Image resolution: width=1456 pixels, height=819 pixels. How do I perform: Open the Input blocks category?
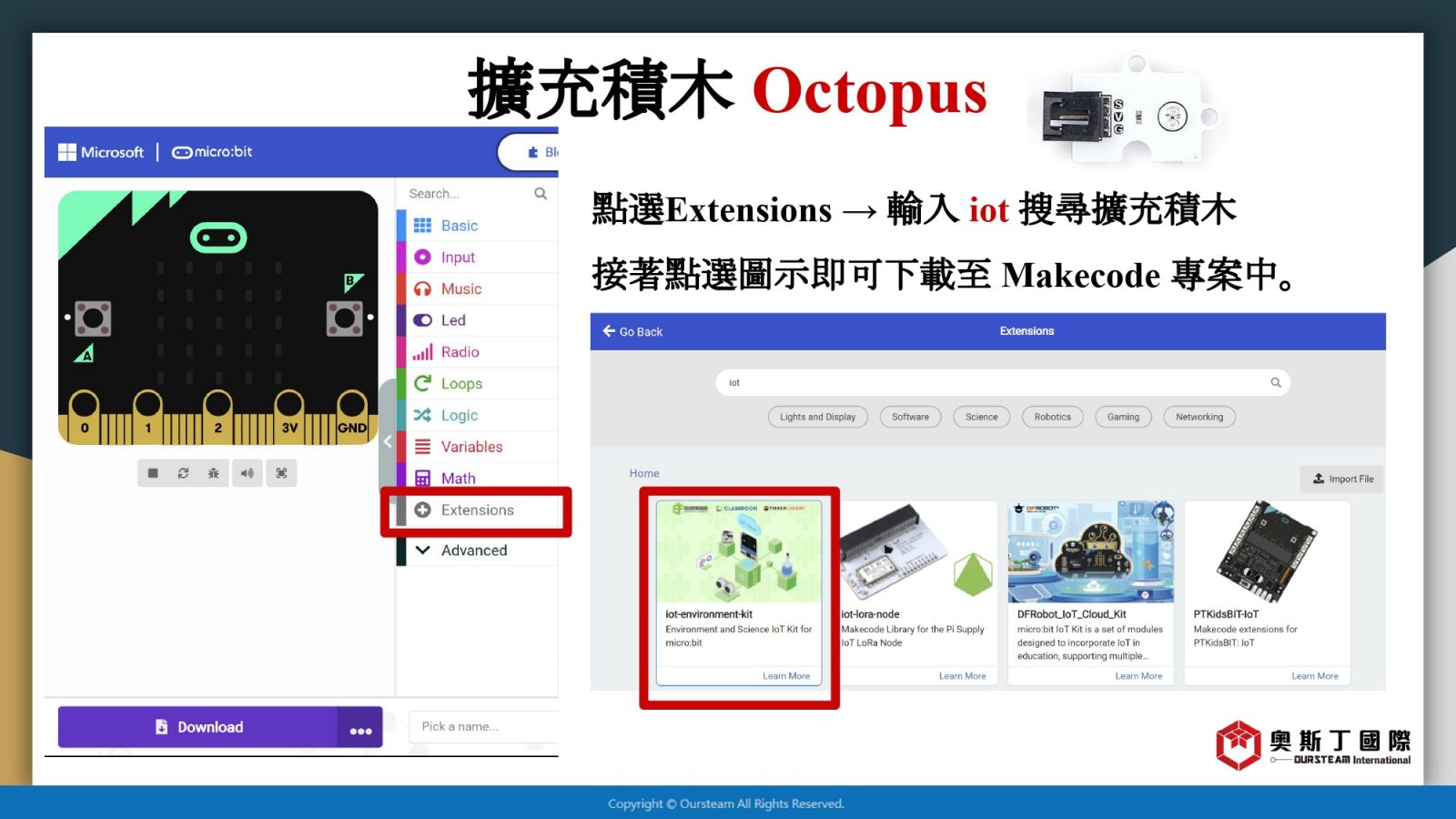(477, 258)
